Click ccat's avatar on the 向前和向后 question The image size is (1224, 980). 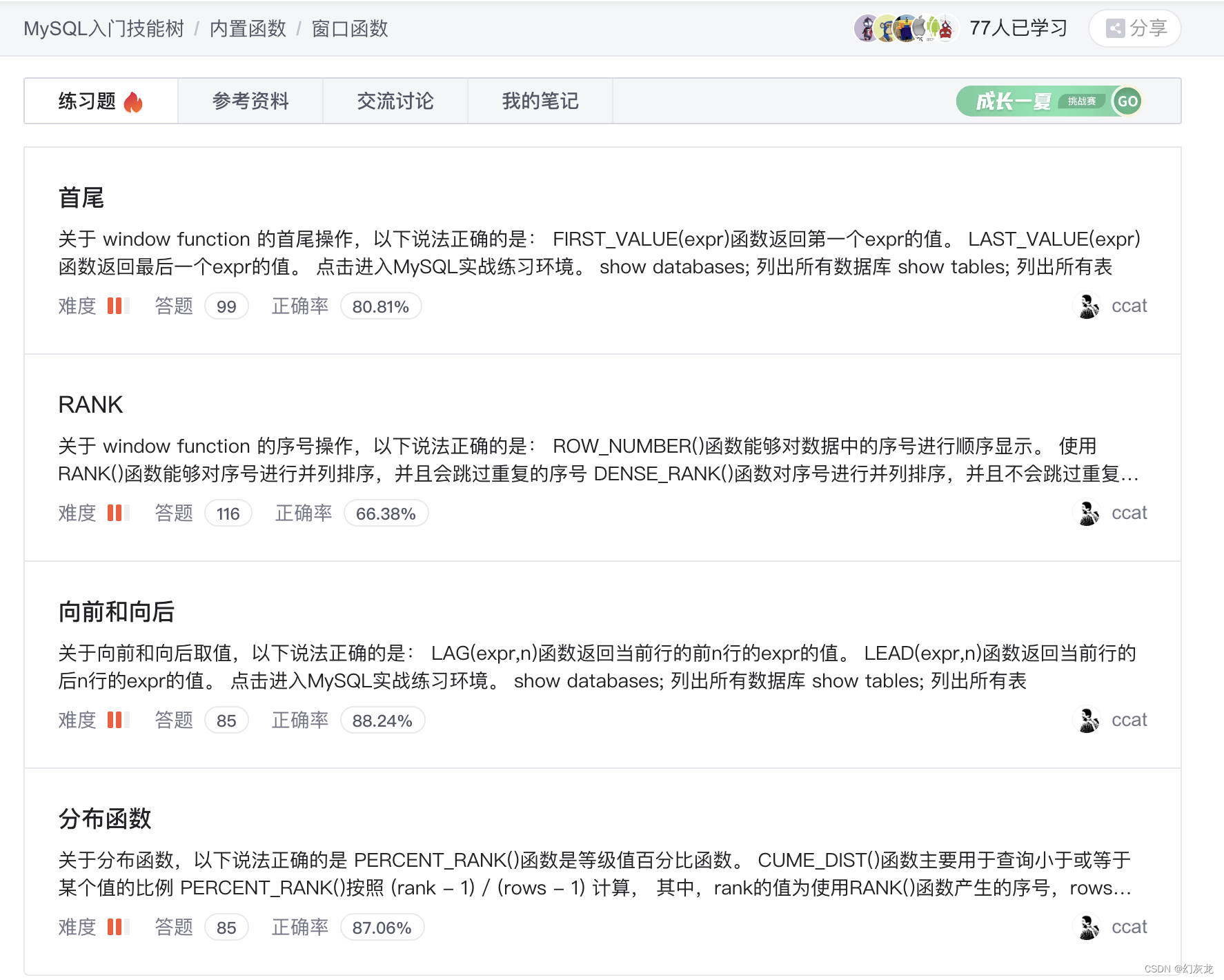pyautogui.click(x=1088, y=720)
